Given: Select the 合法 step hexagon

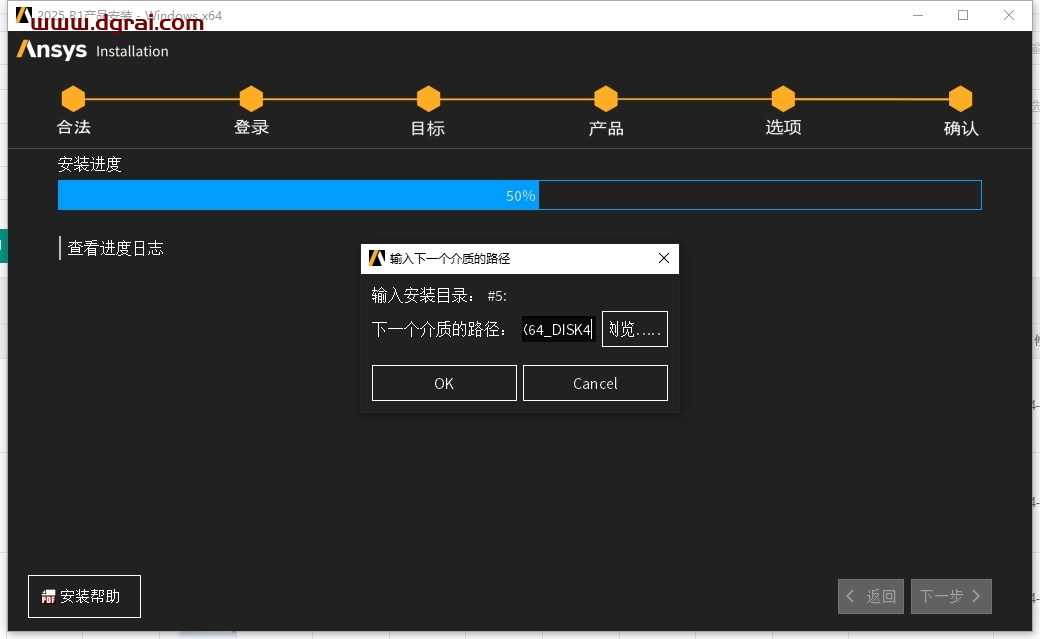Looking at the screenshot, I should tap(74, 99).
